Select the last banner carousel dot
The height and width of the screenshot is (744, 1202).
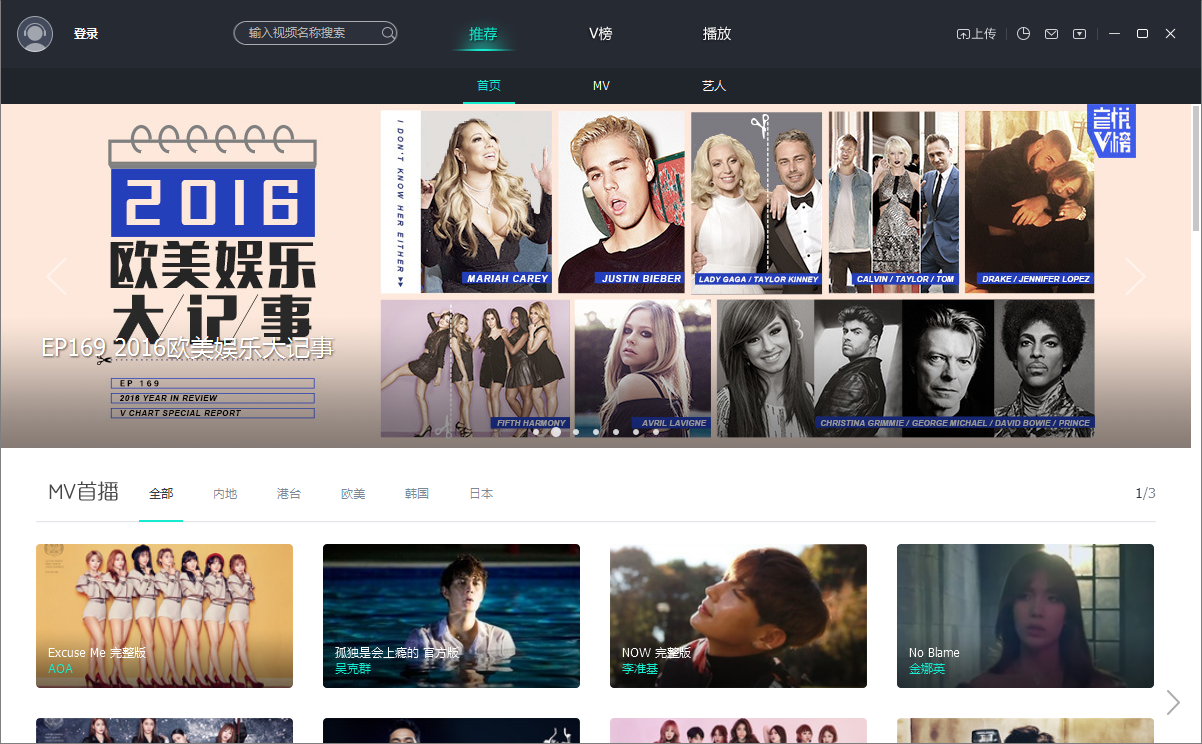656,432
